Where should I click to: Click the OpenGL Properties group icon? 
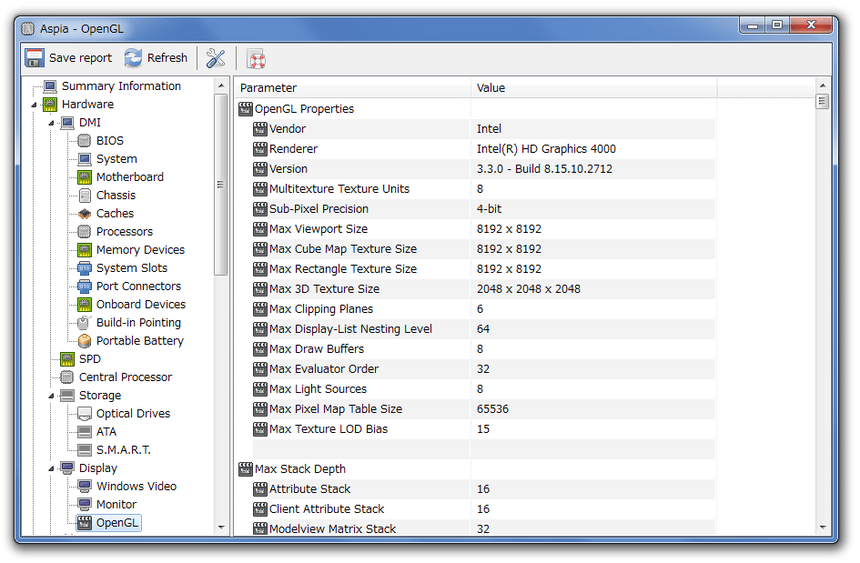click(x=245, y=109)
